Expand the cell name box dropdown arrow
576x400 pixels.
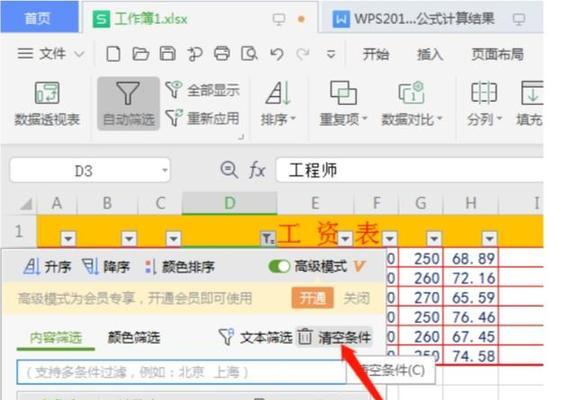[x=165, y=170]
